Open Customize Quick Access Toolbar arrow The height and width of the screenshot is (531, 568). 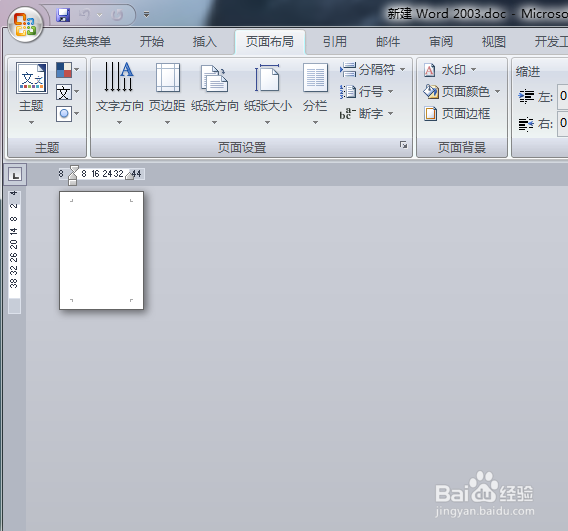pos(146,15)
